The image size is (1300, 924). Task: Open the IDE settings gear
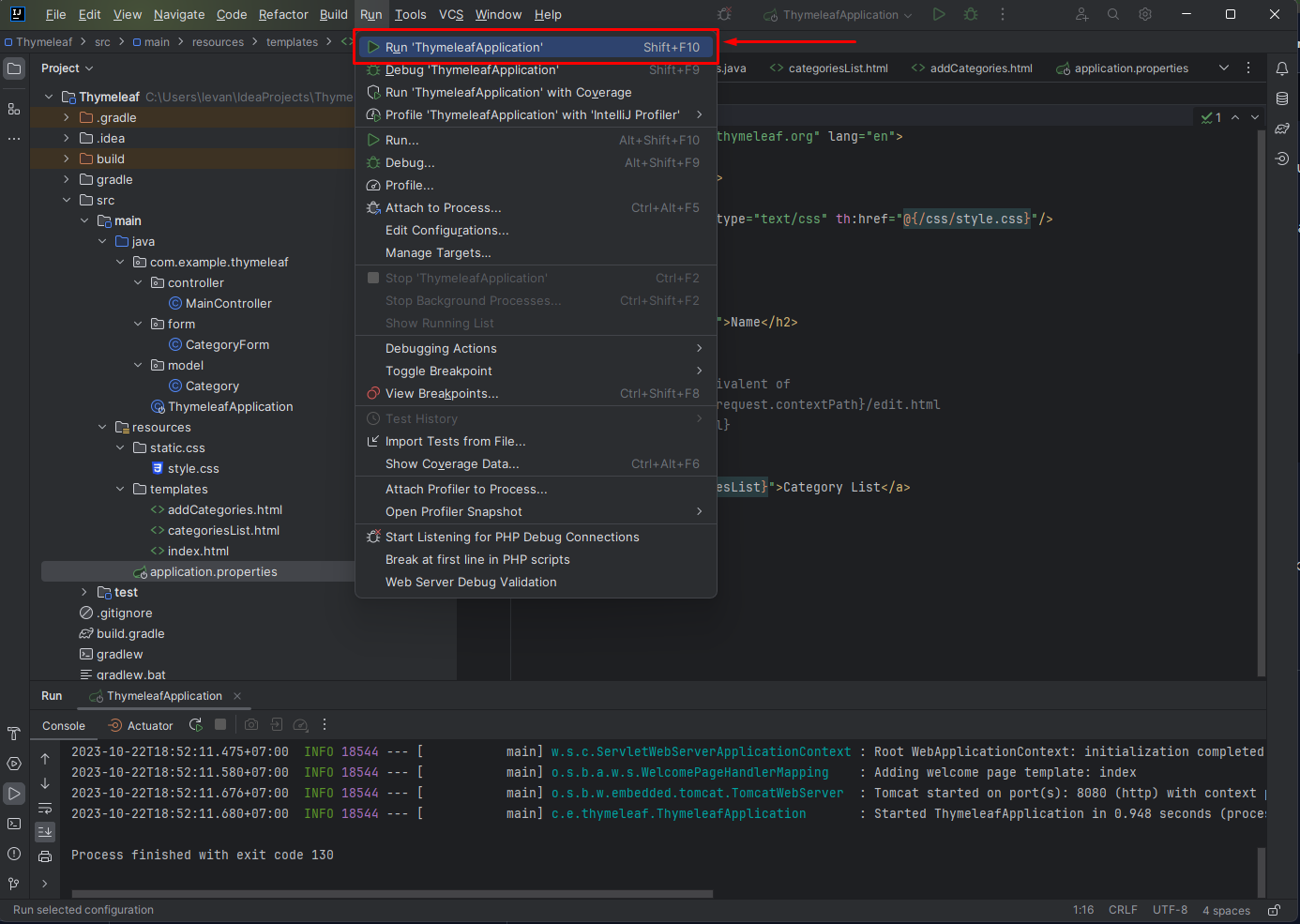(1145, 14)
